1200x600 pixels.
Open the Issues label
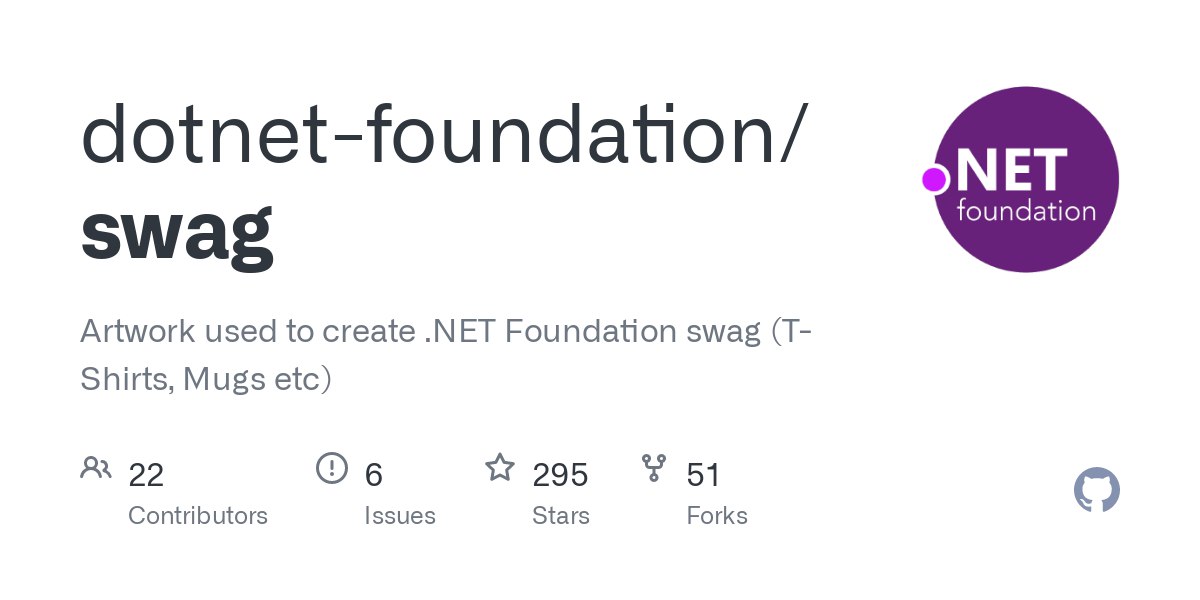pos(400,516)
